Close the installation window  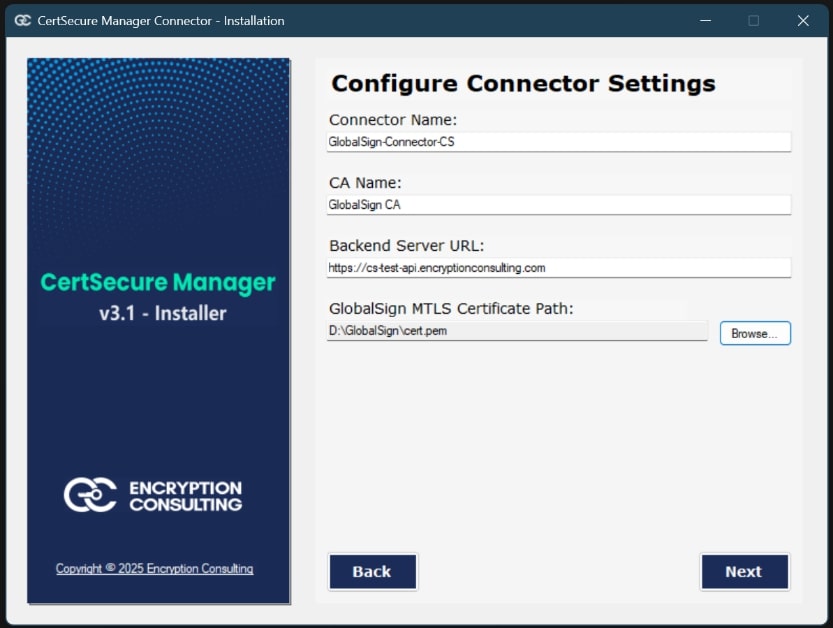point(803,21)
